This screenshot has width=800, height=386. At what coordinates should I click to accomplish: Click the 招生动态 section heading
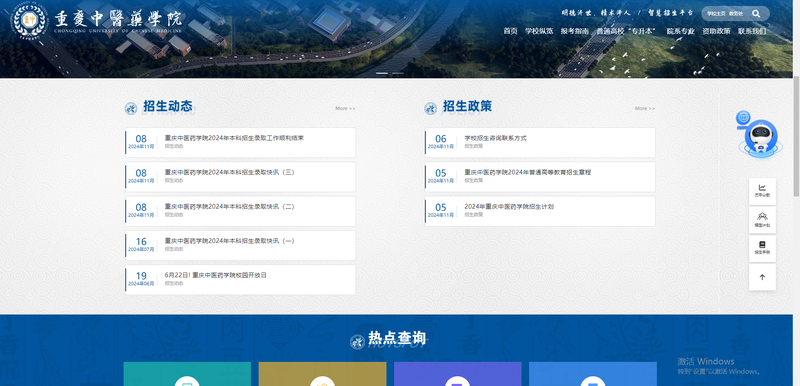click(x=167, y=106)
